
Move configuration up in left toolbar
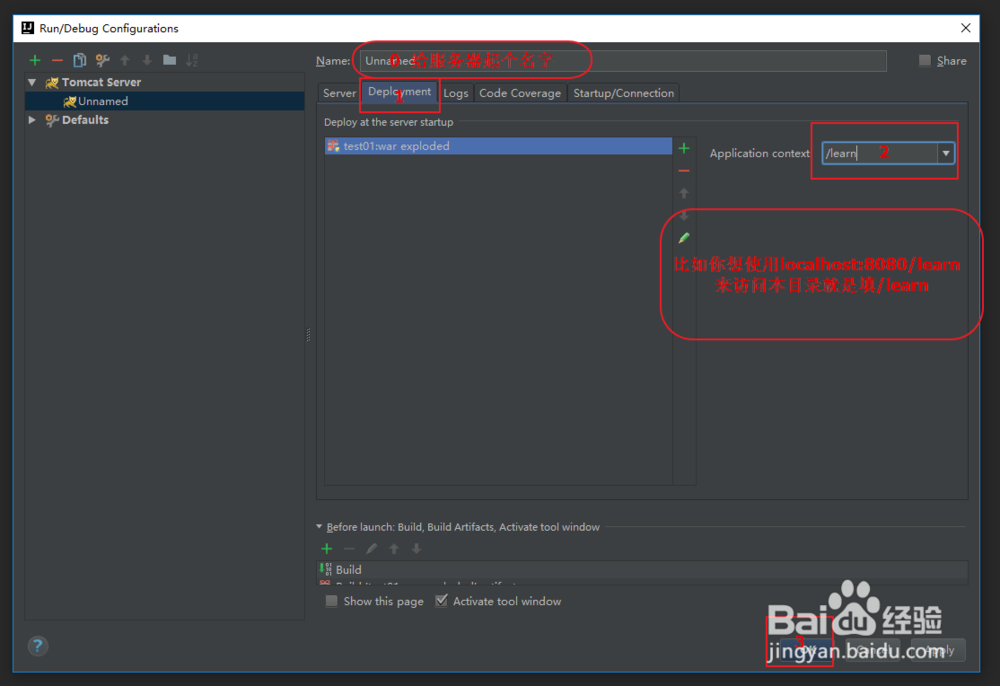coord(125,60)
